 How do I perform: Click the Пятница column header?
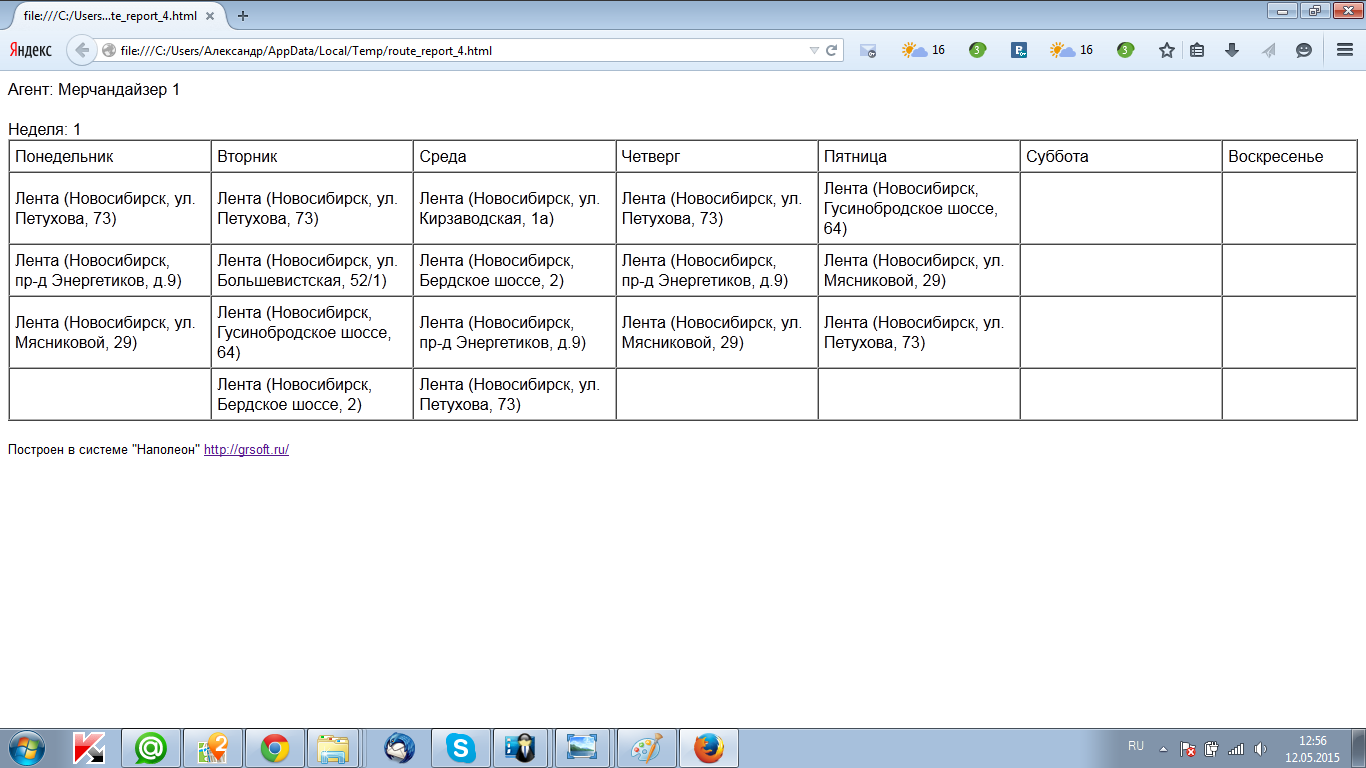coord(918,157)
